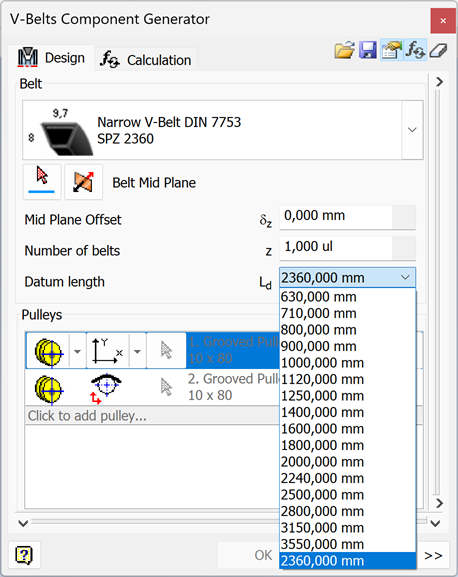Screen dimensions: 458x577
Task: Select 2240,000 mm datum length
Action: pyautogui.click(x=348, y=478)
